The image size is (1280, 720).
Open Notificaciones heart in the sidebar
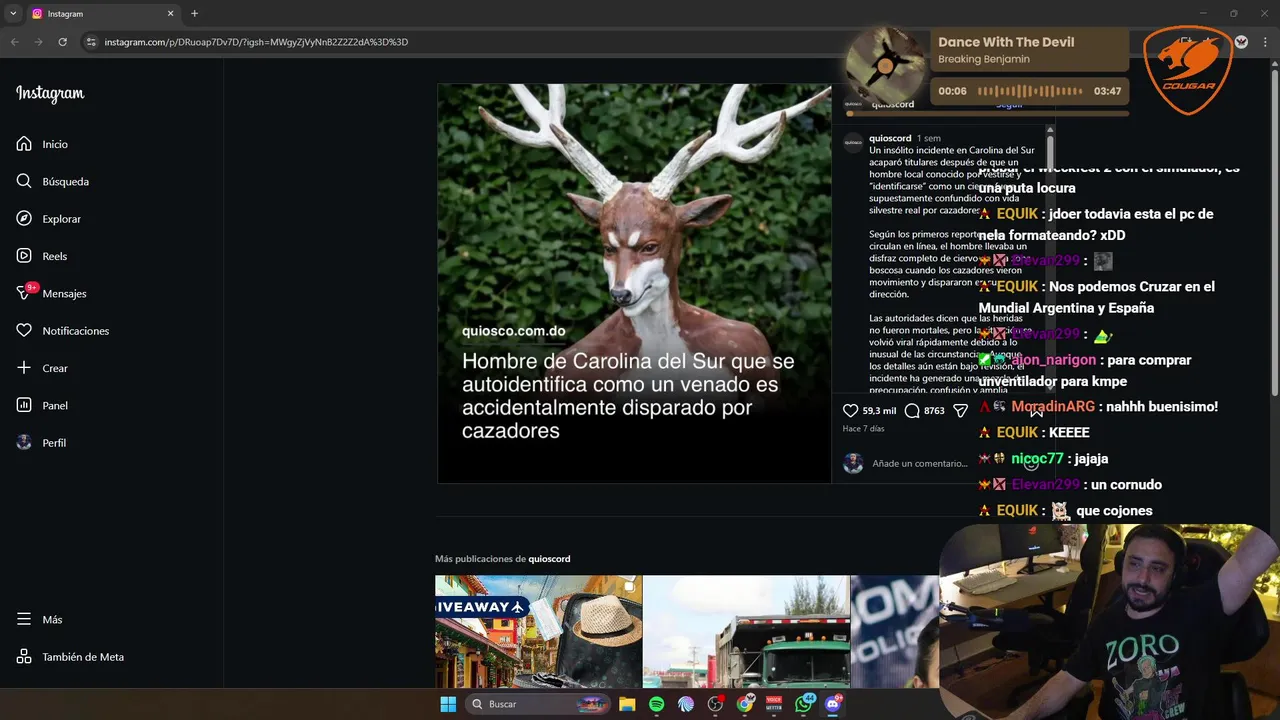(61, 331)
